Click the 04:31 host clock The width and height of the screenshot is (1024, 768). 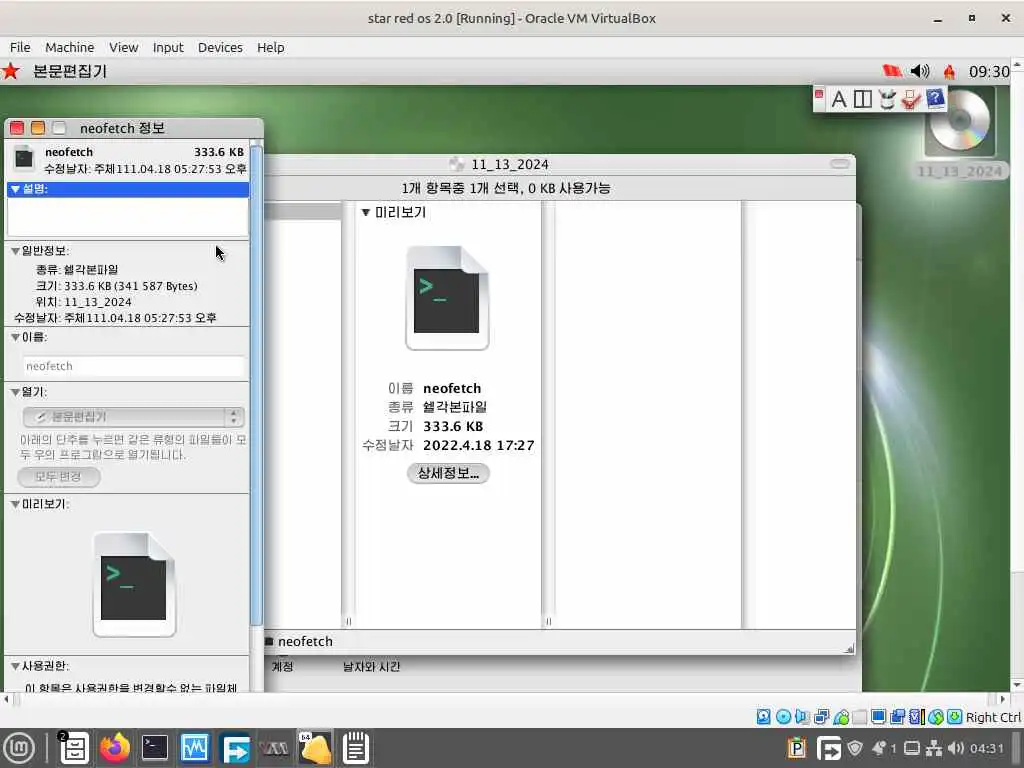986,748
